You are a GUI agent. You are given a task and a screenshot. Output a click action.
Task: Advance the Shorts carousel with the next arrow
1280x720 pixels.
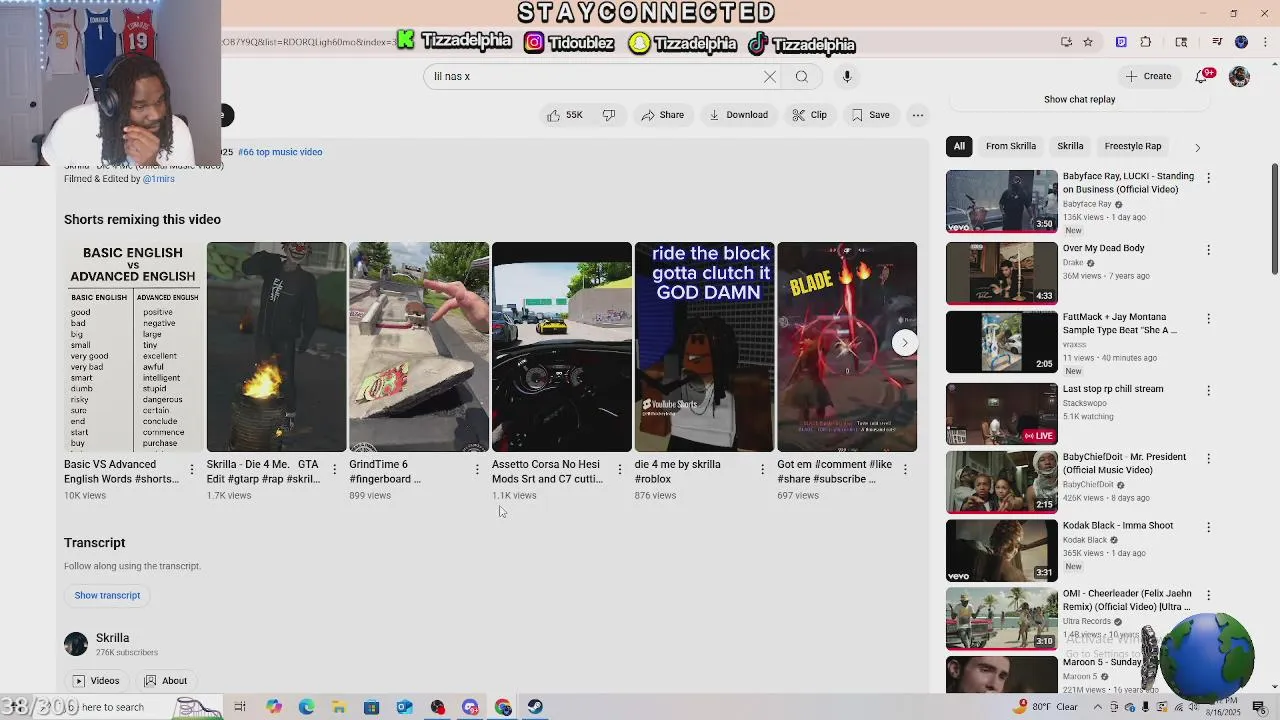pos(904,343)
